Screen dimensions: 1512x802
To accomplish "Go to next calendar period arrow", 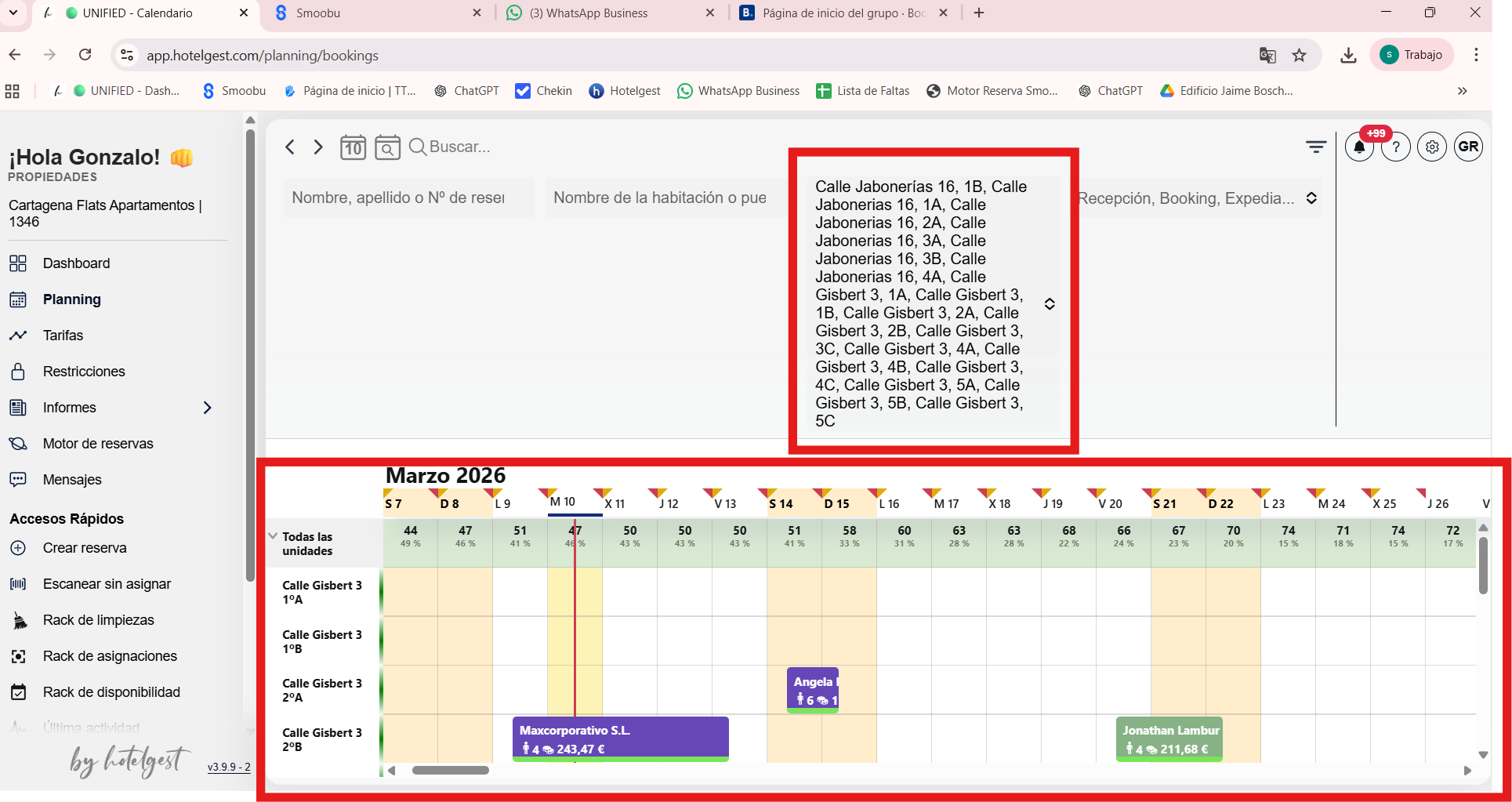I will 318,147.
